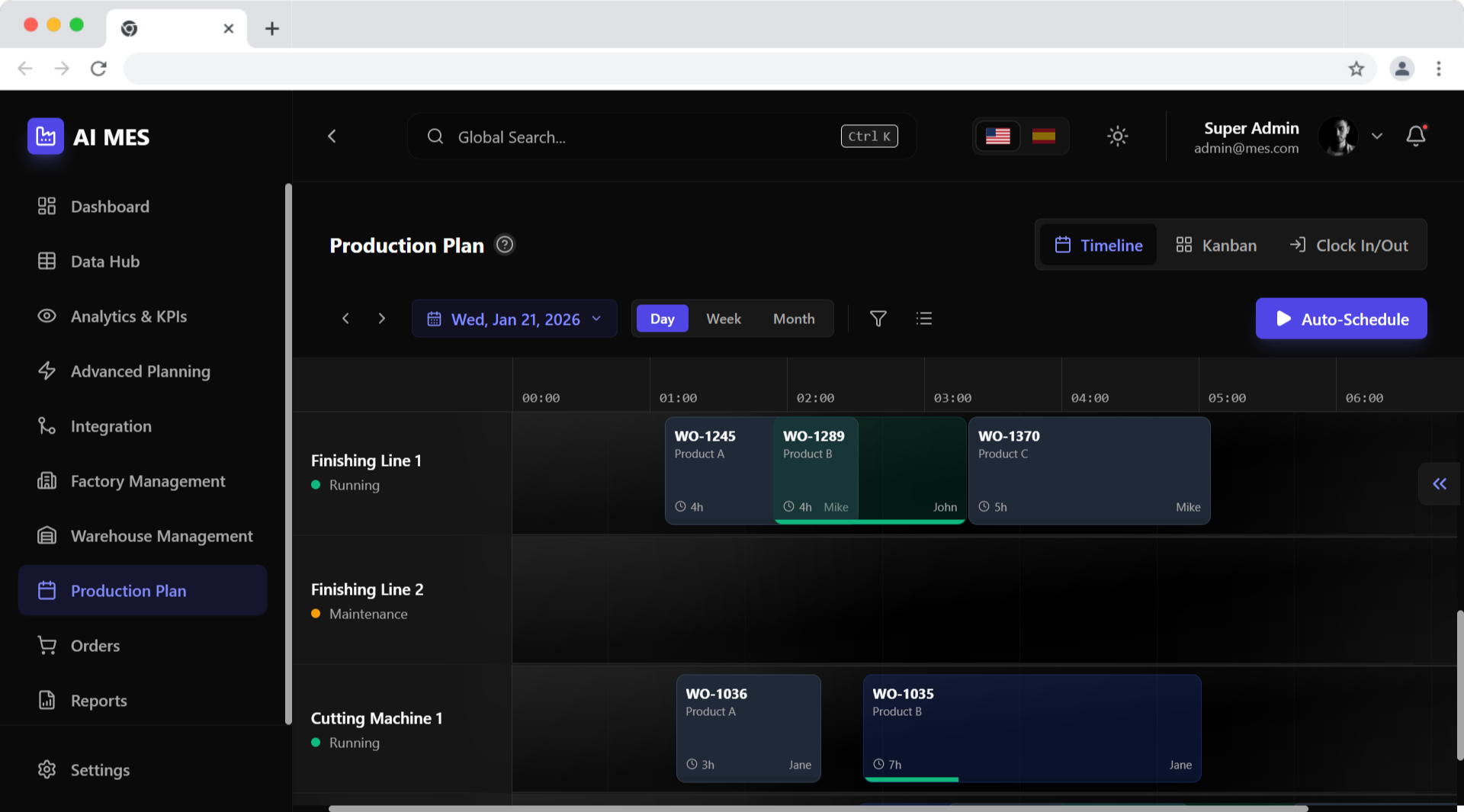The image size is (1464, 812).
Task: Select Production Plan menu item
Action: coord(143,590)
